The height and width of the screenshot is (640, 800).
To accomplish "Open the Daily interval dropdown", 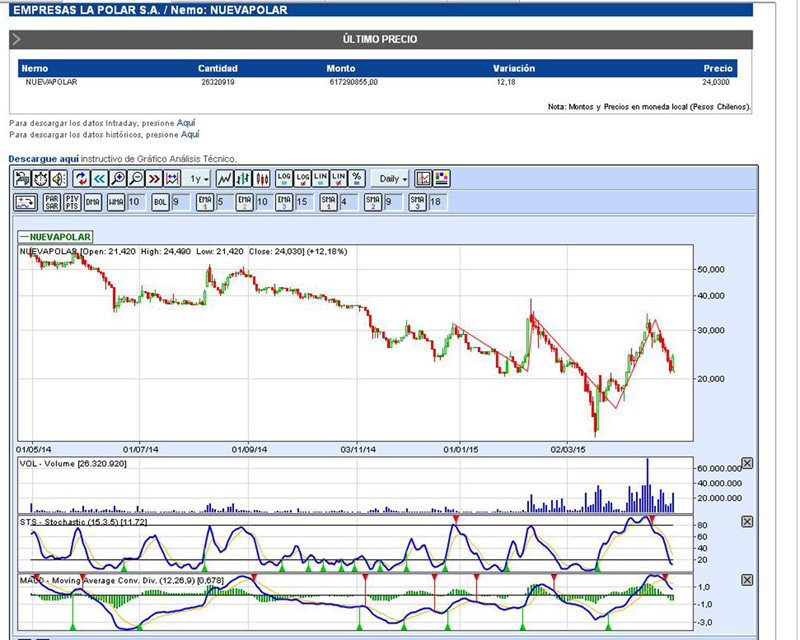I will click(390, 179).
